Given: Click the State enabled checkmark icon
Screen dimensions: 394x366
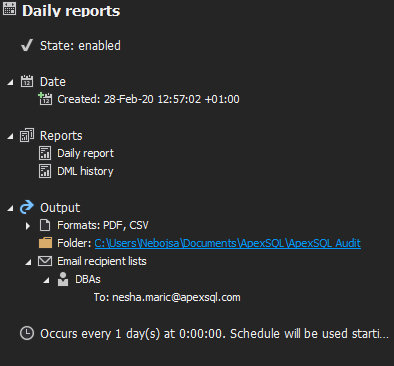Looking at the screenshot, I should [x=27, y=45].
